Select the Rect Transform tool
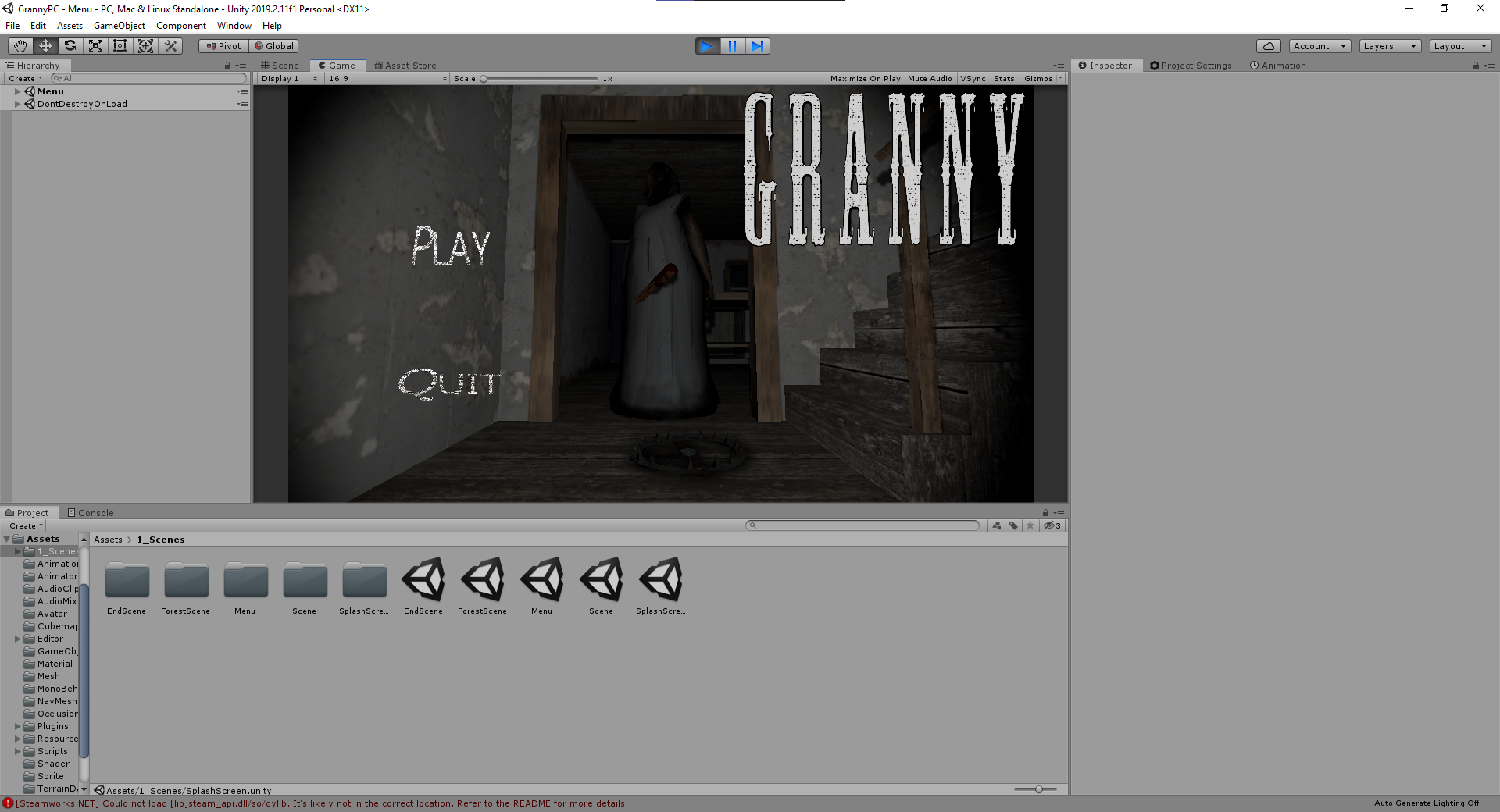Image resolution: width=1500 pixels, height=812 pixels. click(x=120, y=46)
